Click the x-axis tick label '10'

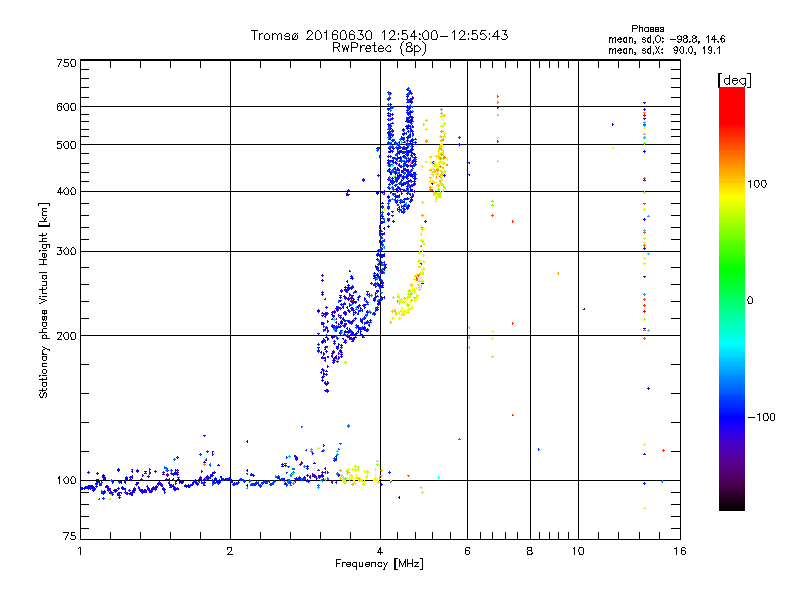coord(578,551)
